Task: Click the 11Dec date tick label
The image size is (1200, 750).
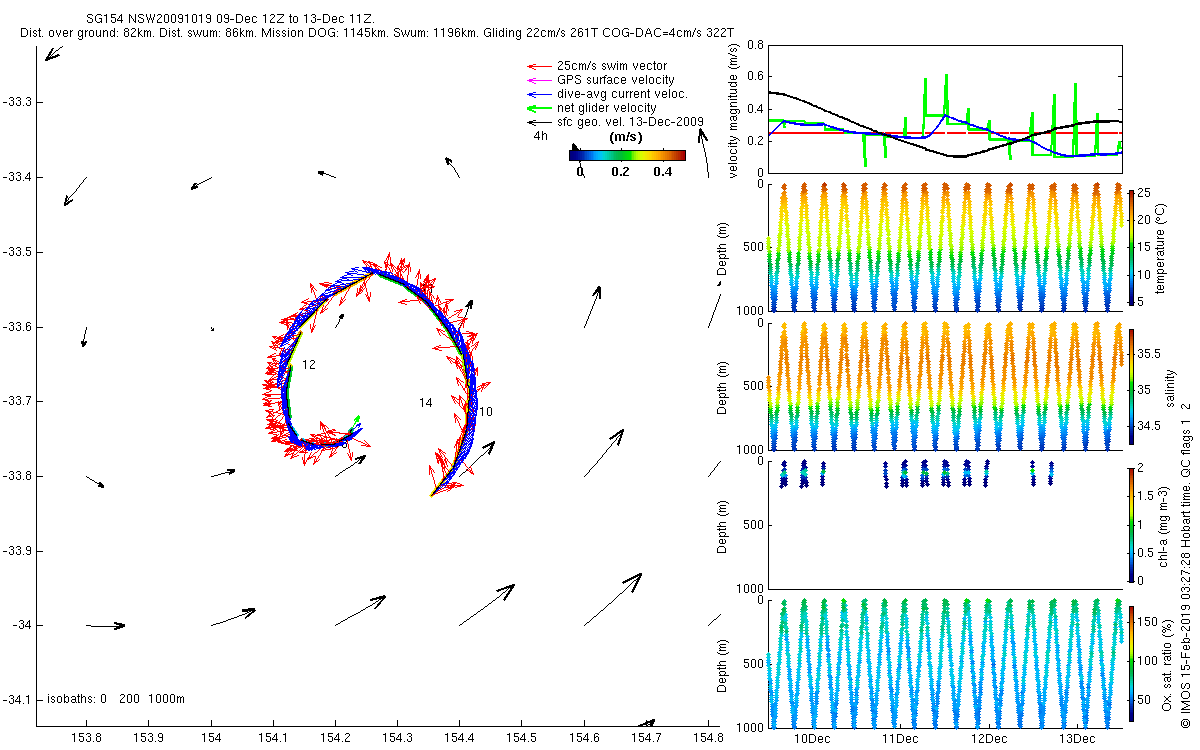Action: [x=900, y=739]
